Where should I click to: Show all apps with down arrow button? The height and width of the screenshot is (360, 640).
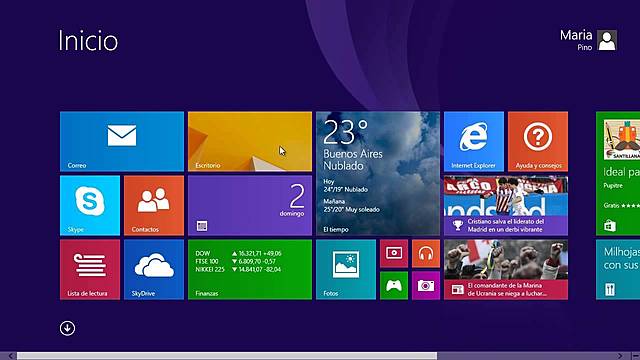(67, 328)
